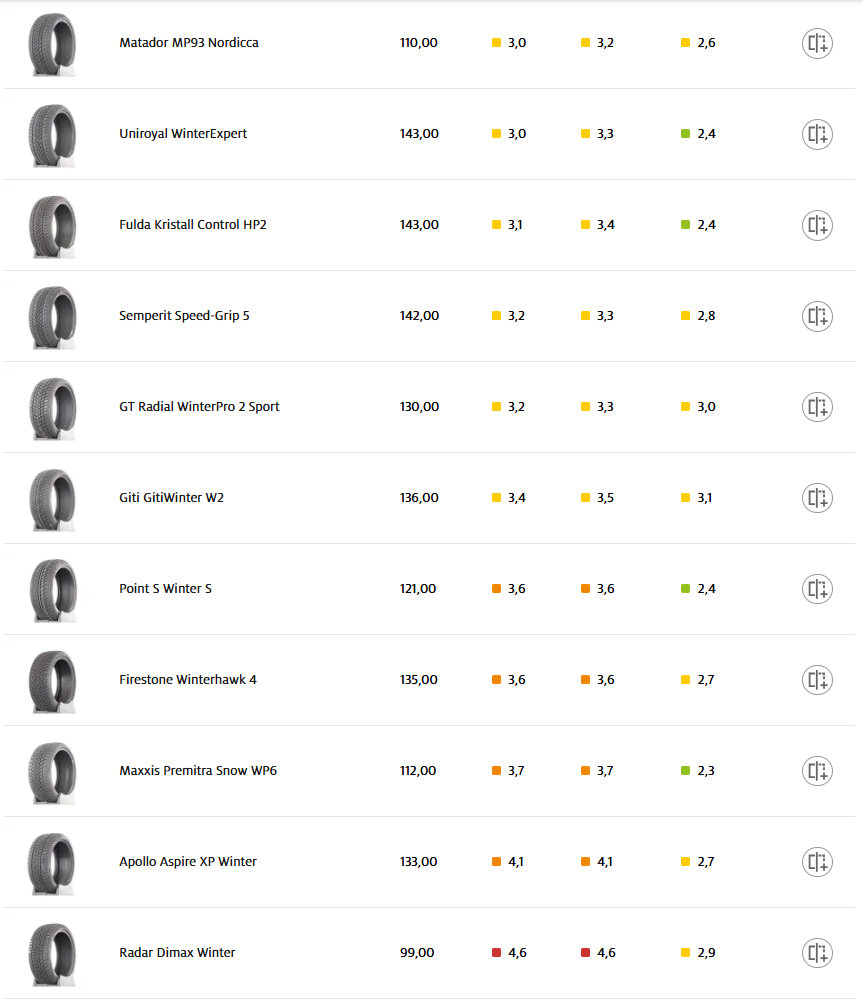Screen dimensions: 863x1003
Task: Click compare icon for GT Radial WinterPro 2 Sport
Action: (x=817, y=407)
